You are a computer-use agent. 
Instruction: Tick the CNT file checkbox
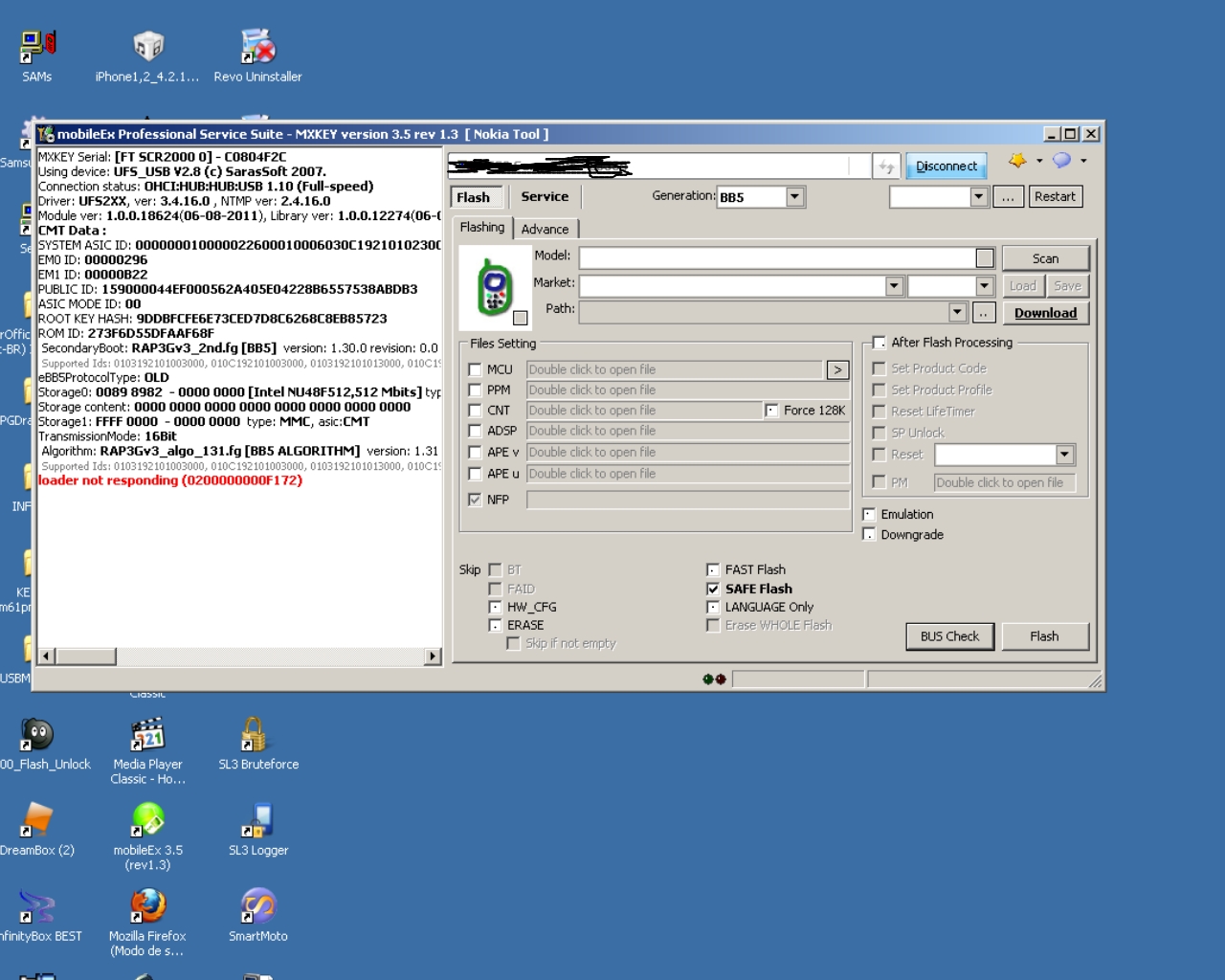pos(475,411)
